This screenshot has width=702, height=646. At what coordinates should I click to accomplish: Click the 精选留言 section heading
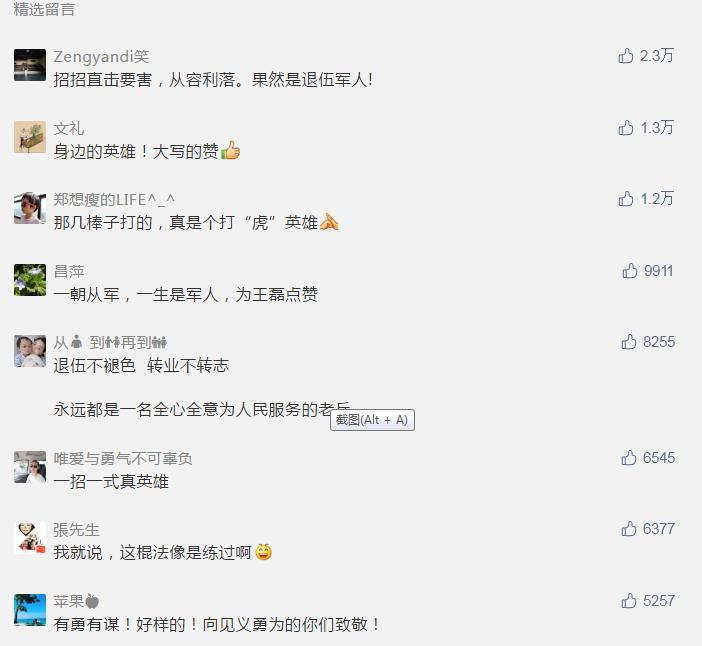[x=44, y=9]
